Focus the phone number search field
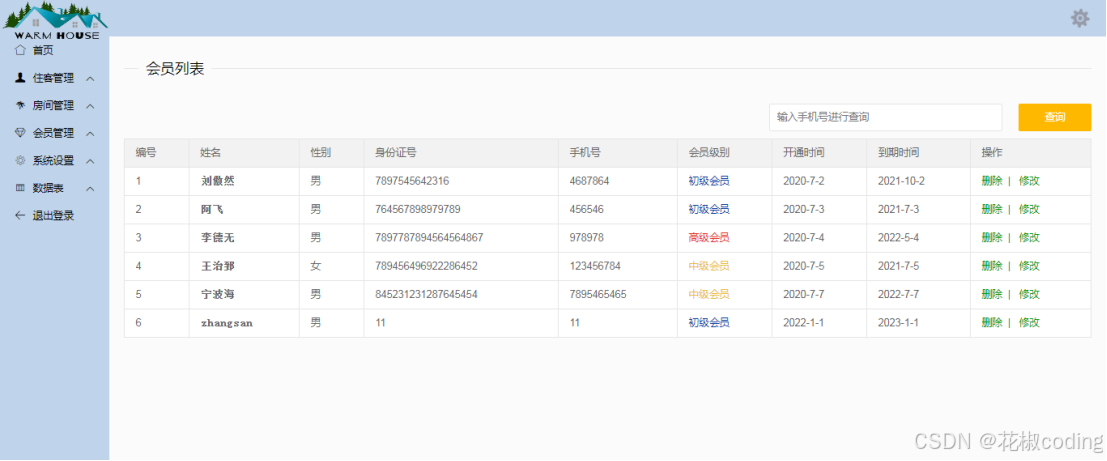1107x461 pixels. point(885,117)
